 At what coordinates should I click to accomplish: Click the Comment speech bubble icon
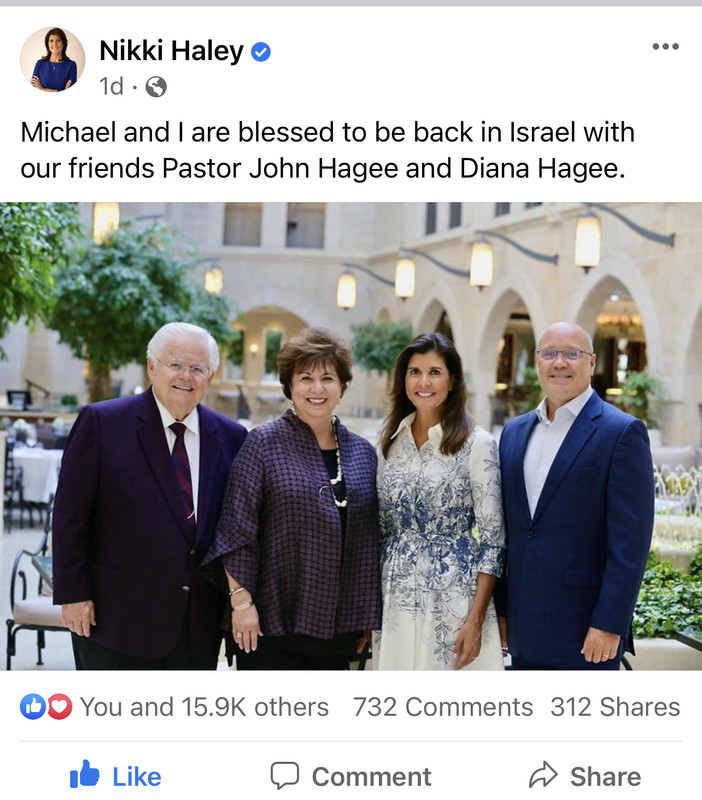(x=284, y=776)
